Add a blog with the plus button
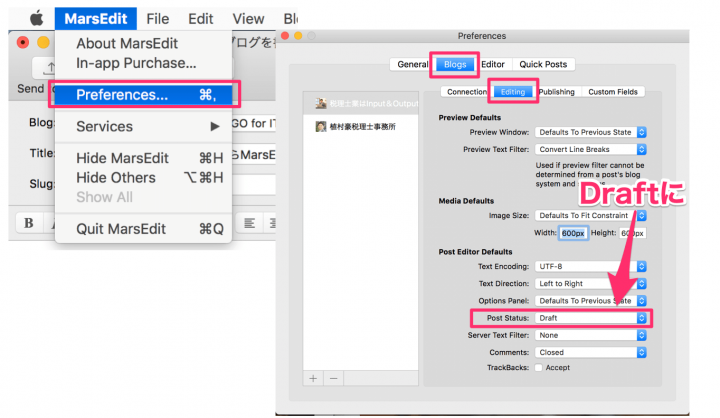Image resolution: width=720 pixels, height=418 pixels. [313, 378]
